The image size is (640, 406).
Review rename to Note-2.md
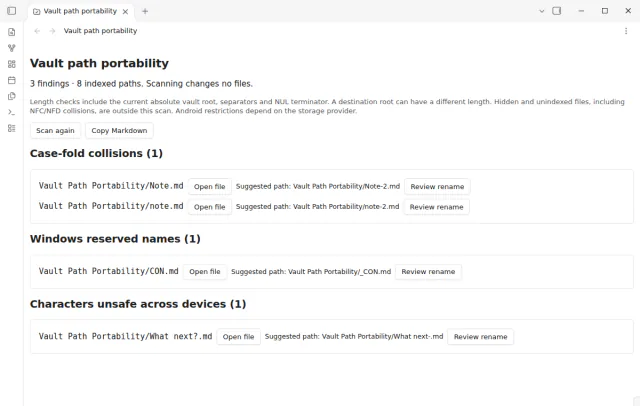(x=437, y=186)
